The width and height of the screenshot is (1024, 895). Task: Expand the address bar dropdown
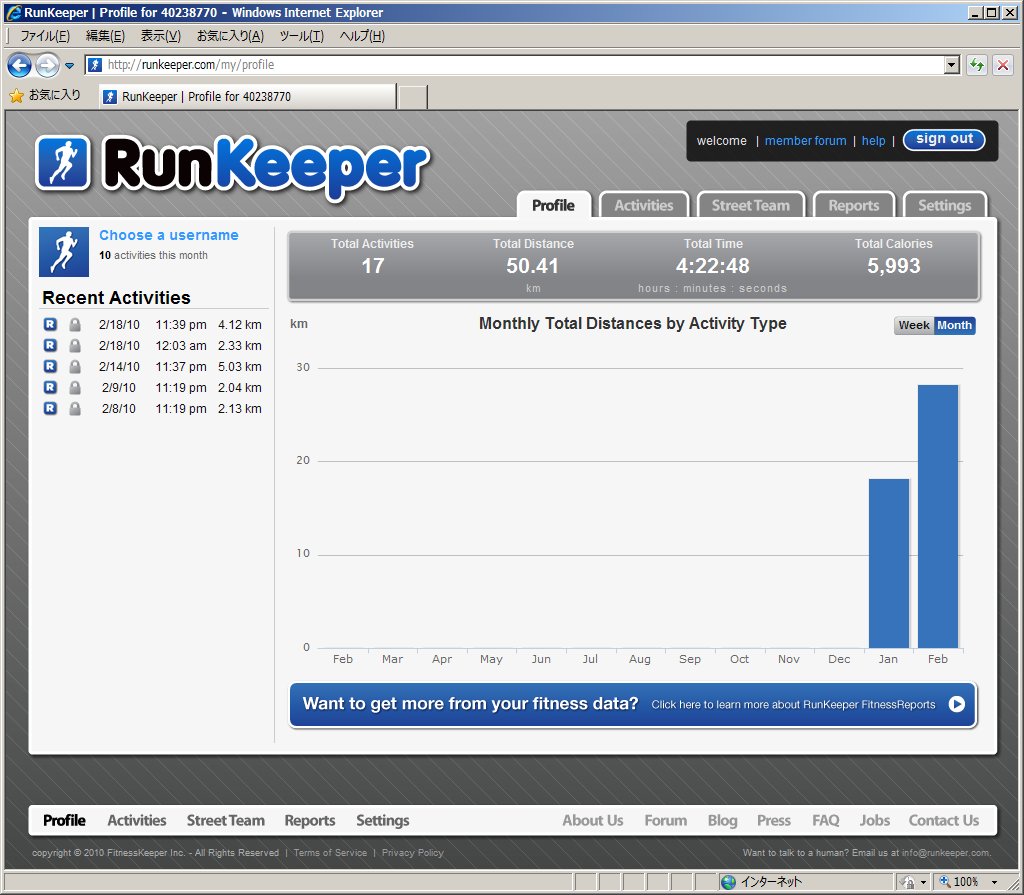(x=952, y=65)
